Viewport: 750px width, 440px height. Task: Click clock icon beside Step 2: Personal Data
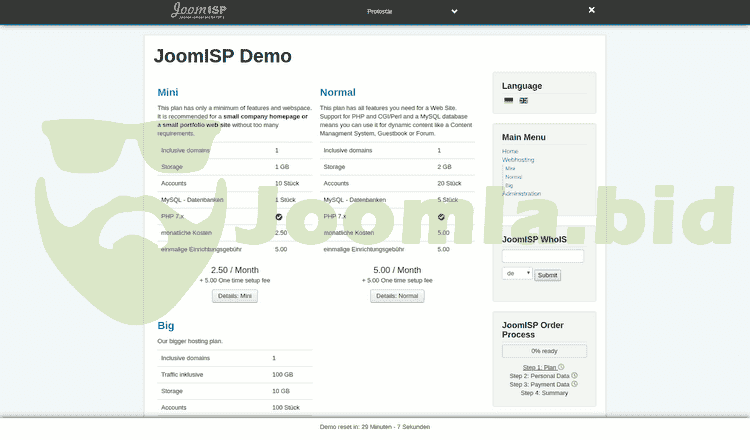[x=574, y=376]
